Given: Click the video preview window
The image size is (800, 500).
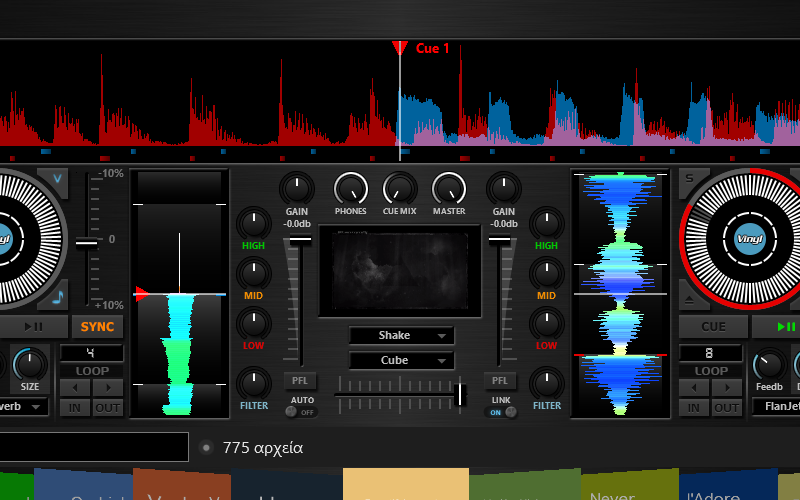Looking at the screenshot, I should (x=400, y=270).
